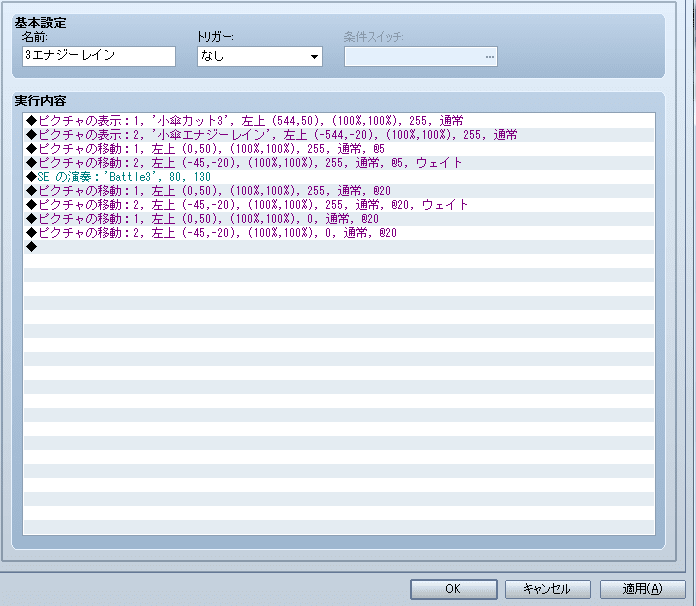Viewport: 696px width, 606px height.
Task: Select row ピクチャの移動：1, 255, 通常, @20
Action: coord(339,191)
